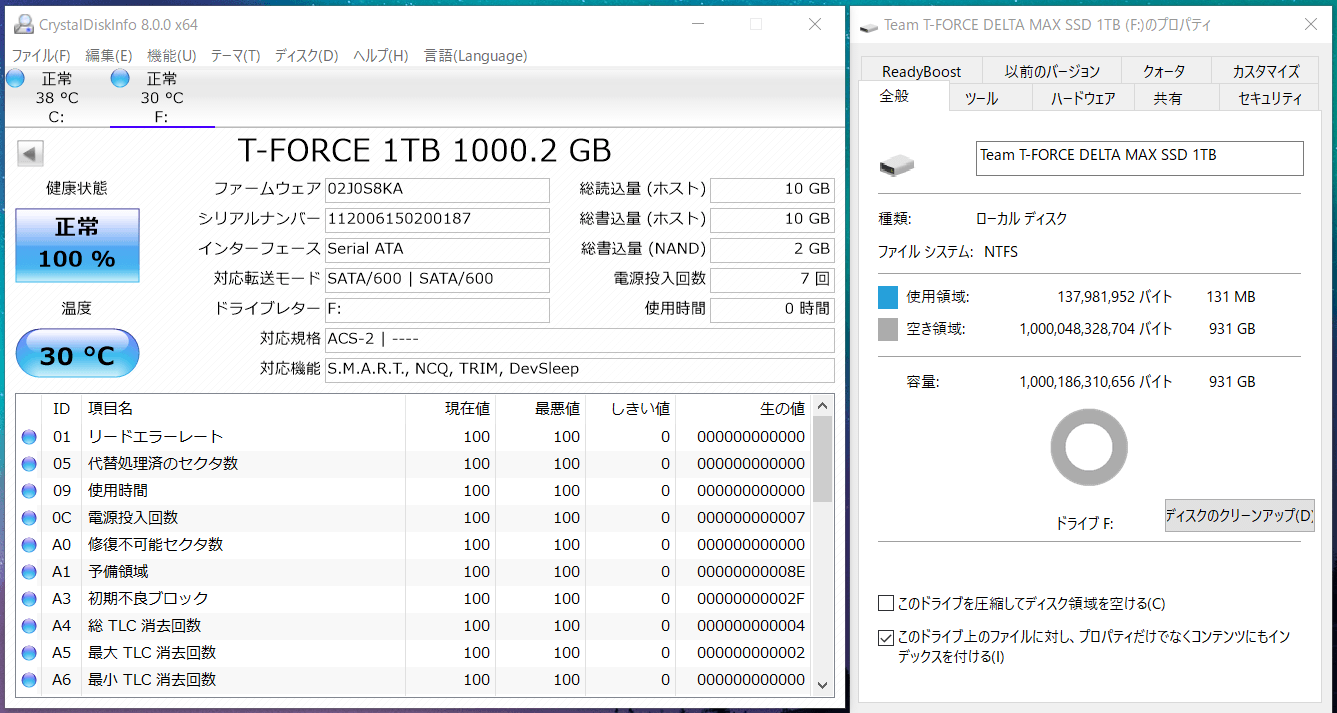Viewport: 1337px width, 713px height.
Task: Click the previous disk arrow icon
Action: [x=30, y=153]
